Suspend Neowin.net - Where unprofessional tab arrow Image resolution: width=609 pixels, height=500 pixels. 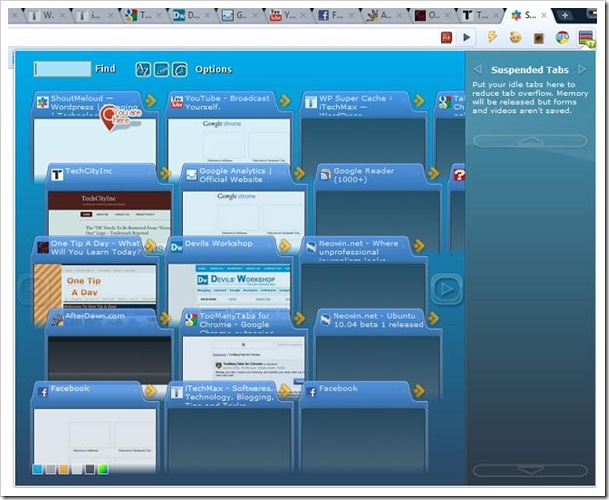(419, 246)
